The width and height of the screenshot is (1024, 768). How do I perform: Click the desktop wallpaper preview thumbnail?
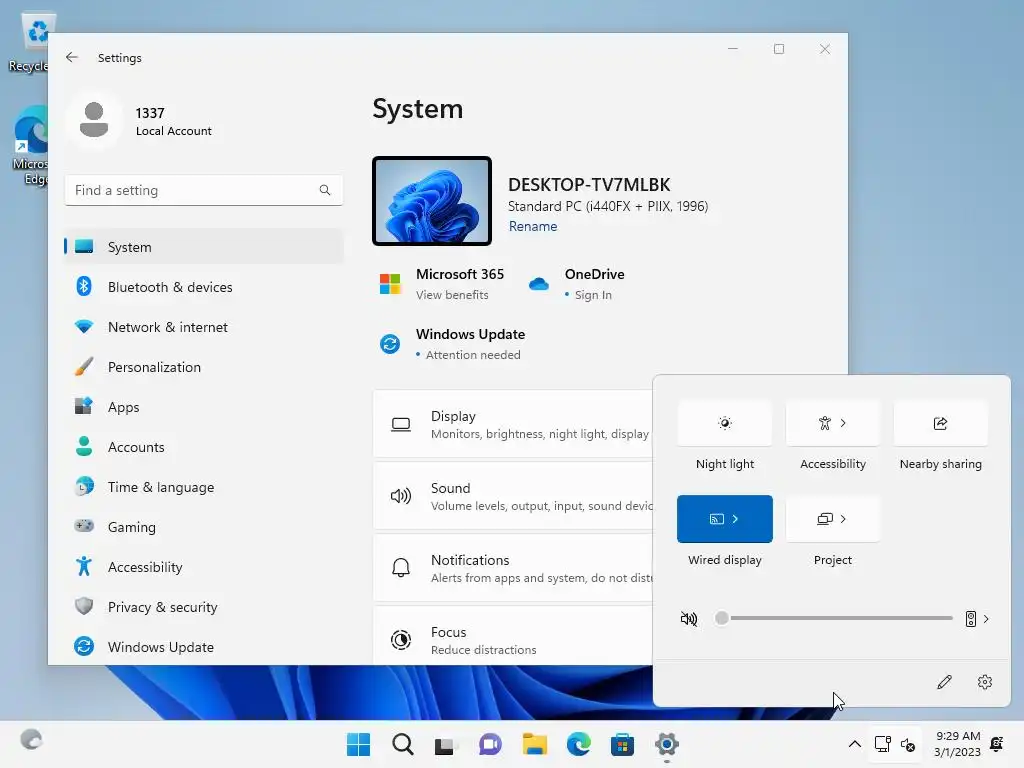432,201
